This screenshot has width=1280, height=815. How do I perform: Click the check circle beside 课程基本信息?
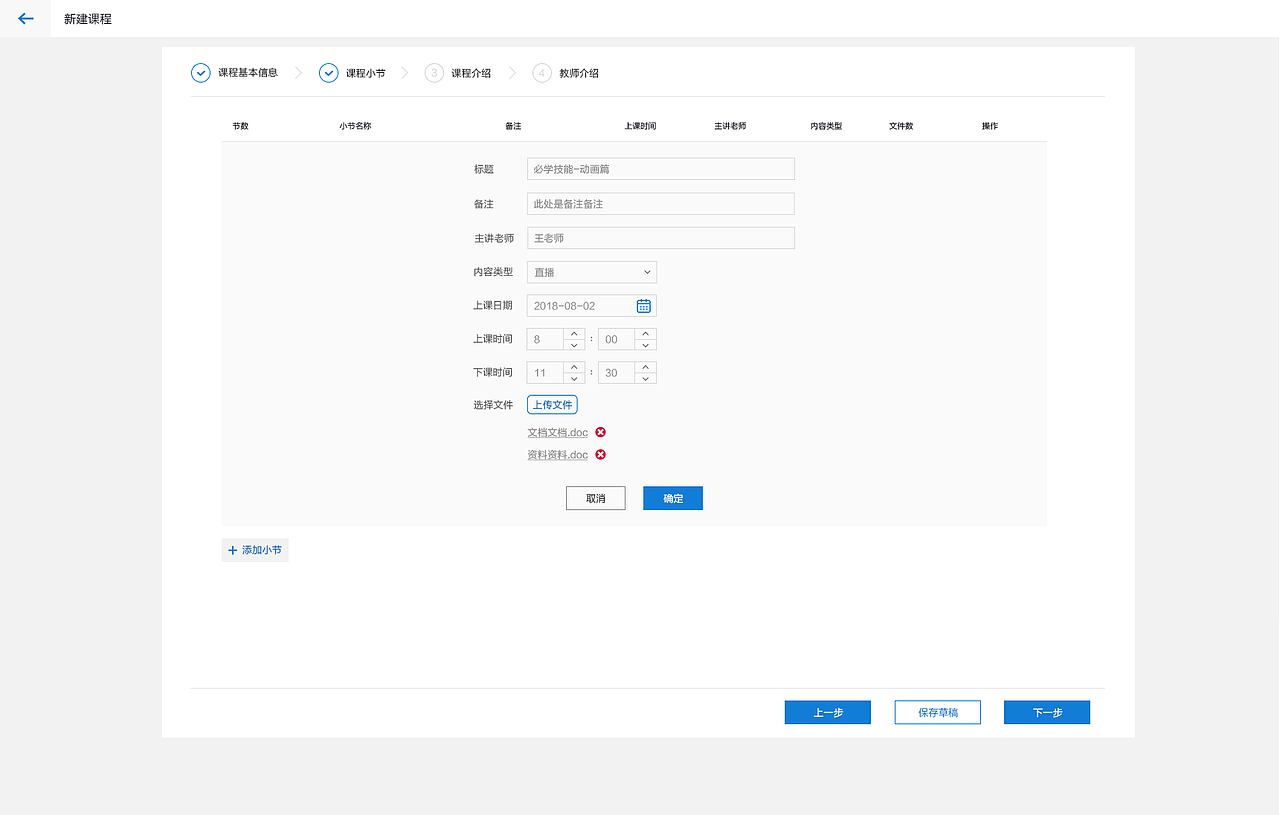coord(201,73)
